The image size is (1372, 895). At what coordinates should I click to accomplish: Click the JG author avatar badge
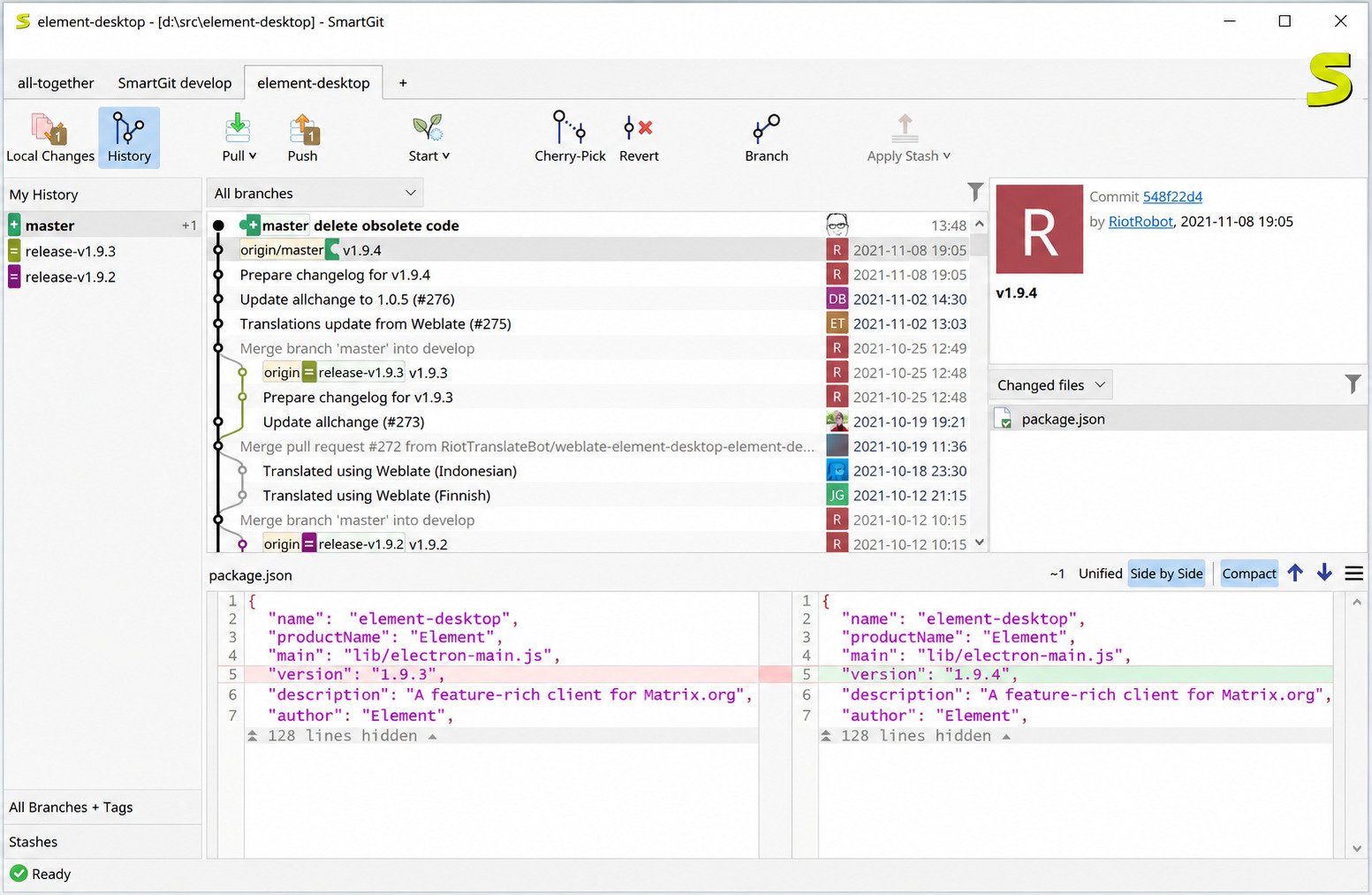pos(837,495)
